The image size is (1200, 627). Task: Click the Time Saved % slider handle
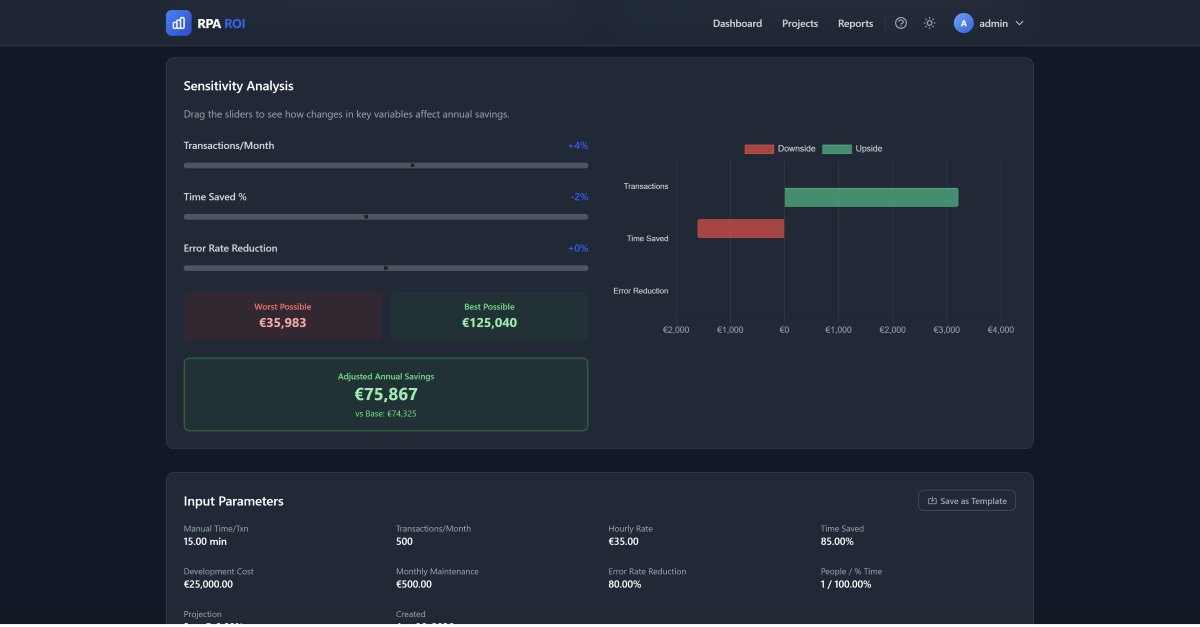pos(366,216)
